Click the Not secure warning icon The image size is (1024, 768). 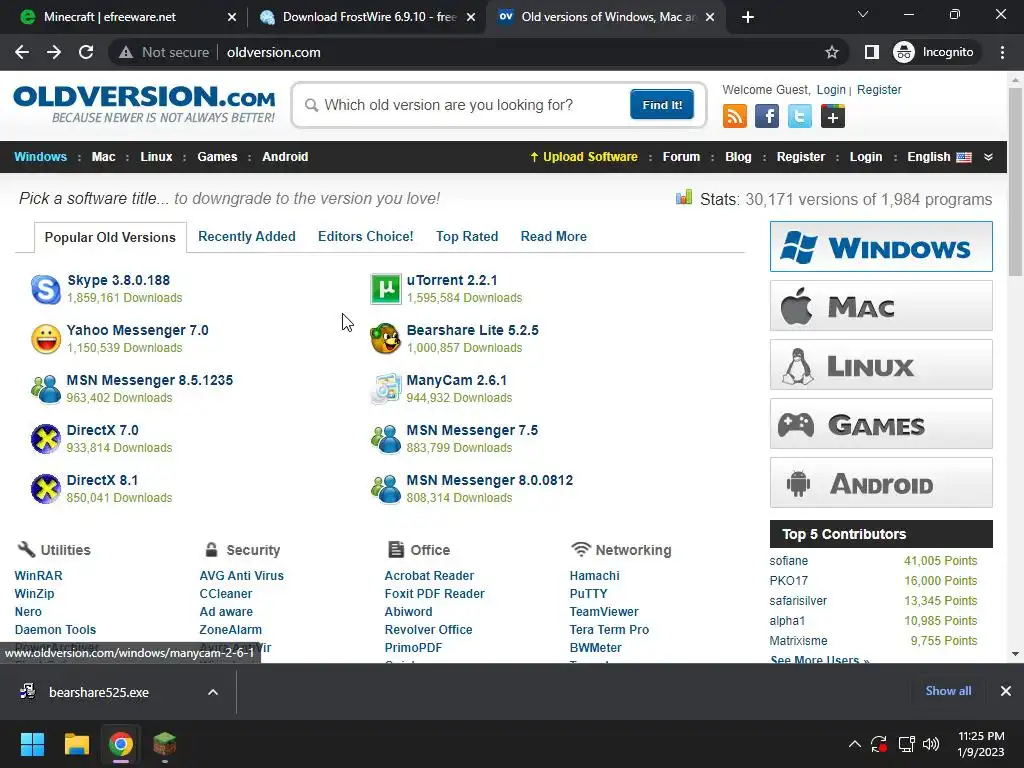click(x=126, y=52)
